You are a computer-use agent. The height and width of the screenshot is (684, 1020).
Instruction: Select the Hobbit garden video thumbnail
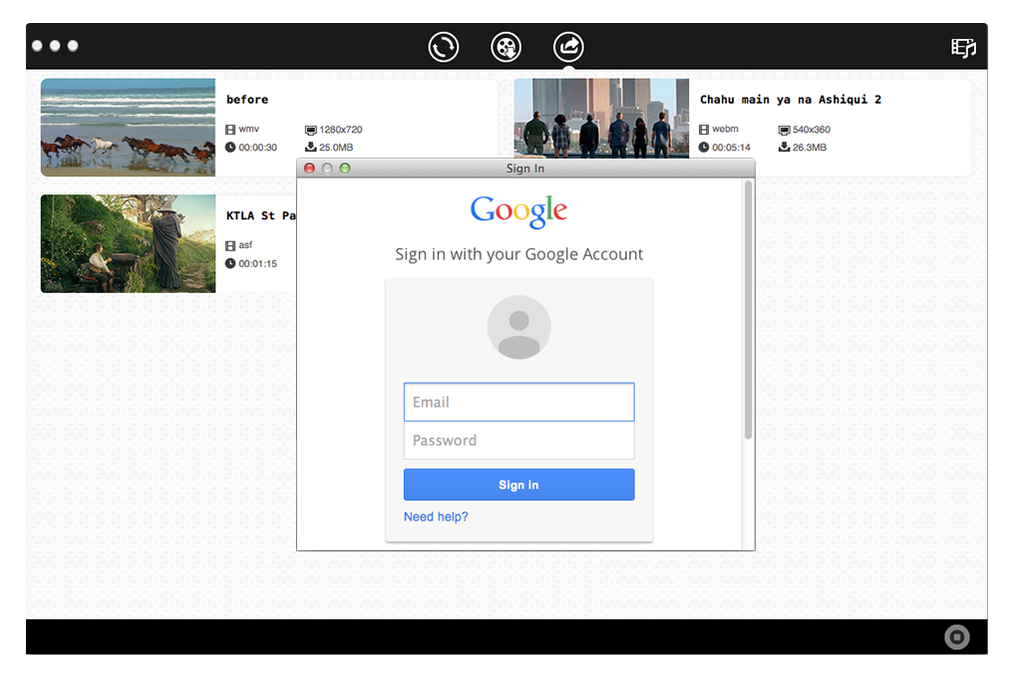(128, 243)
